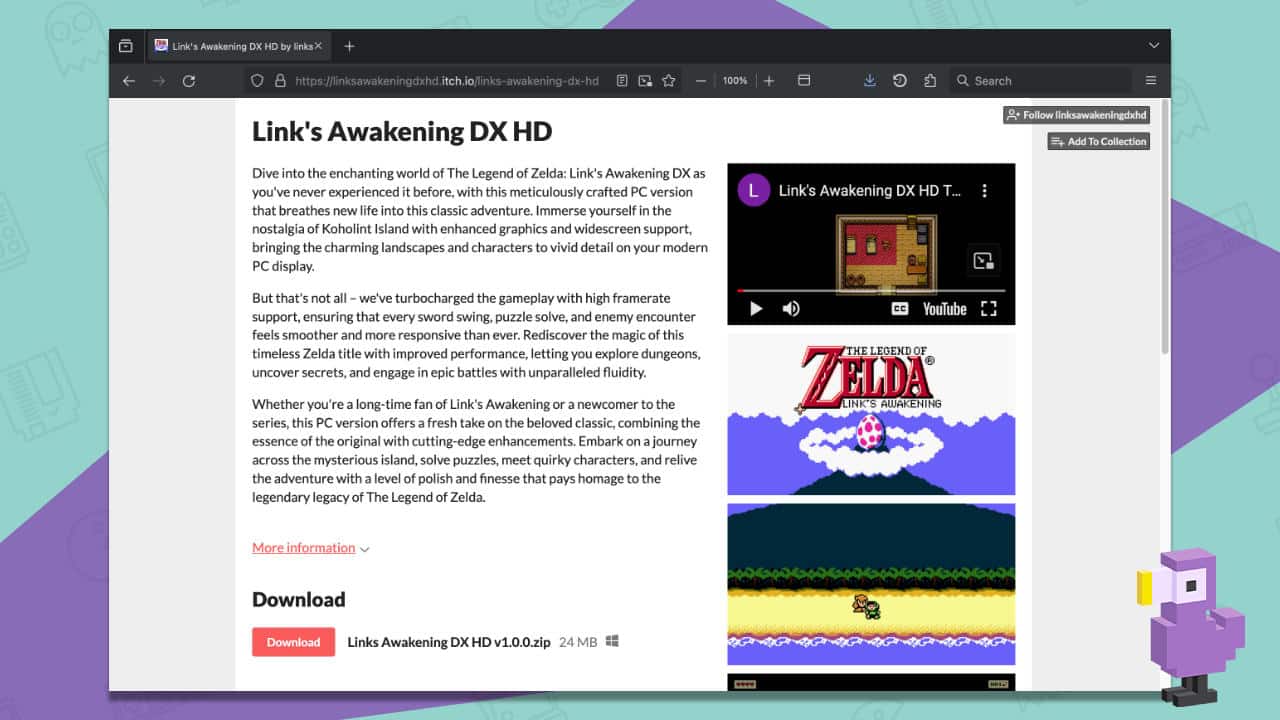Open tracking protection shield icon
The image size is (1280, 720).
257,81
